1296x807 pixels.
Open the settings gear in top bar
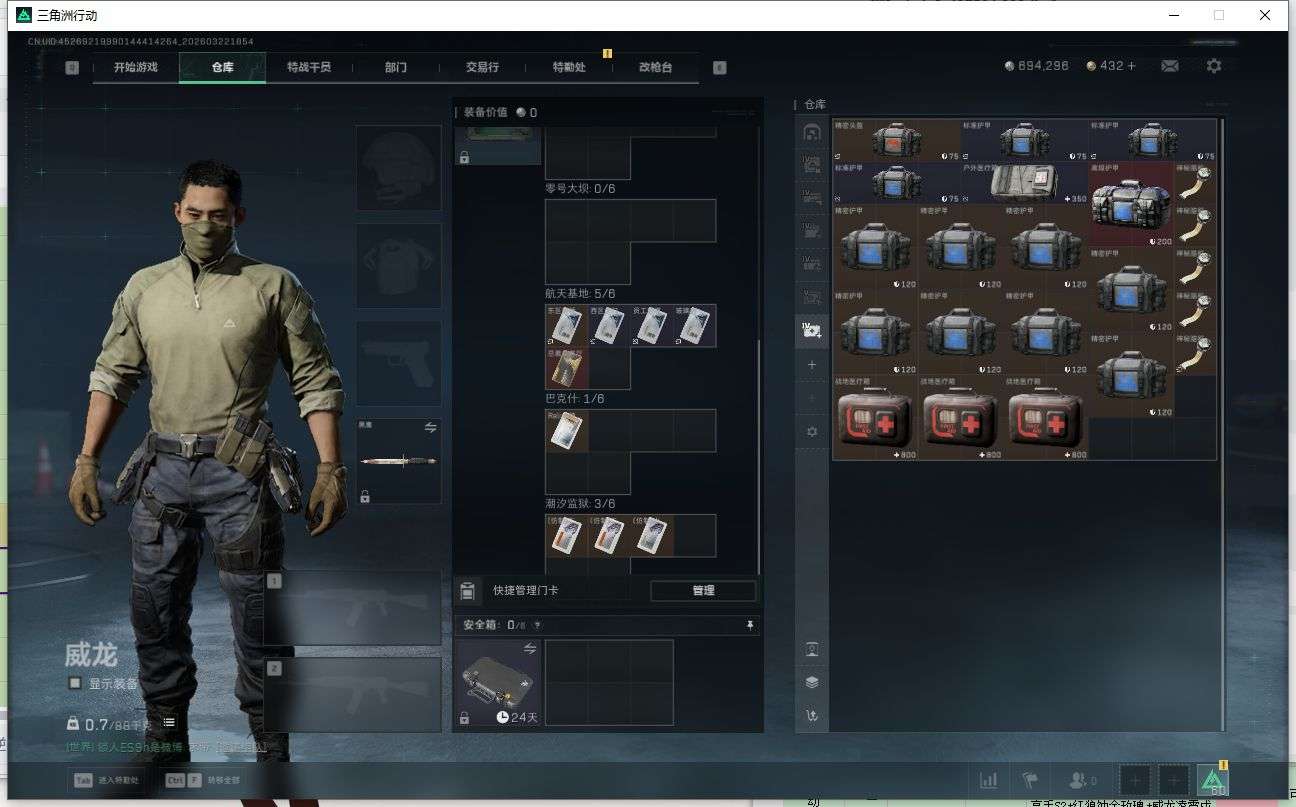(x=1214, y=66)
